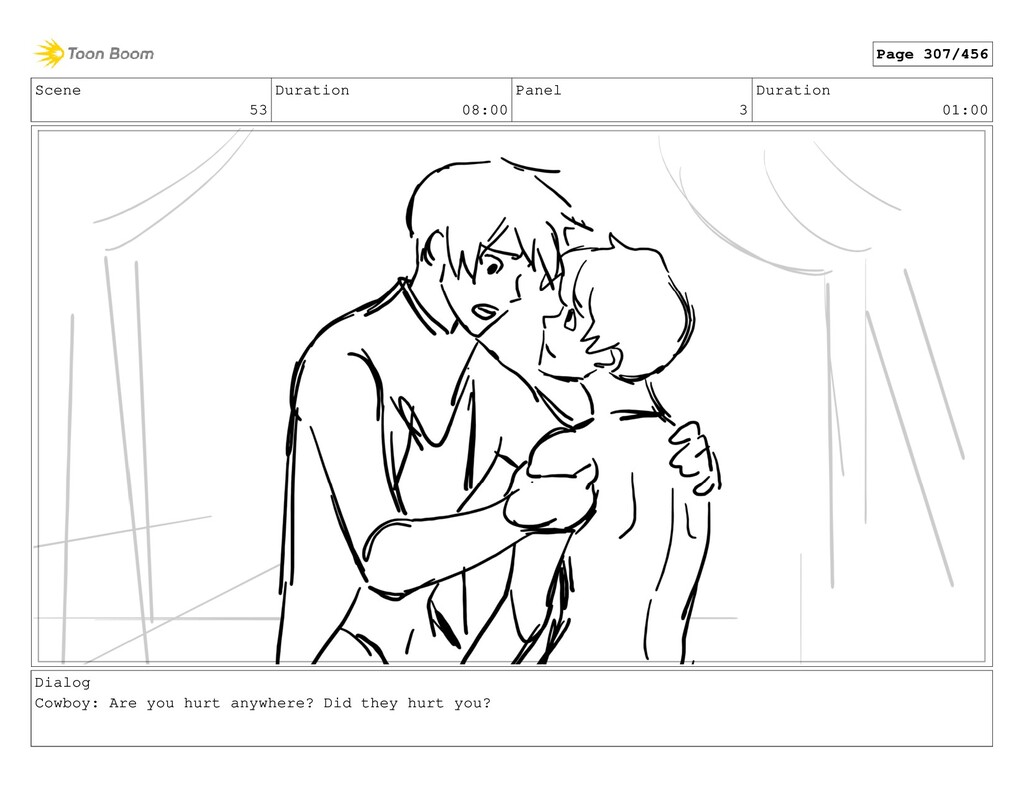The height and width of the screenshot is (793, 1024).
Task: Click the scene duration value 08:00
Action: 485,110
